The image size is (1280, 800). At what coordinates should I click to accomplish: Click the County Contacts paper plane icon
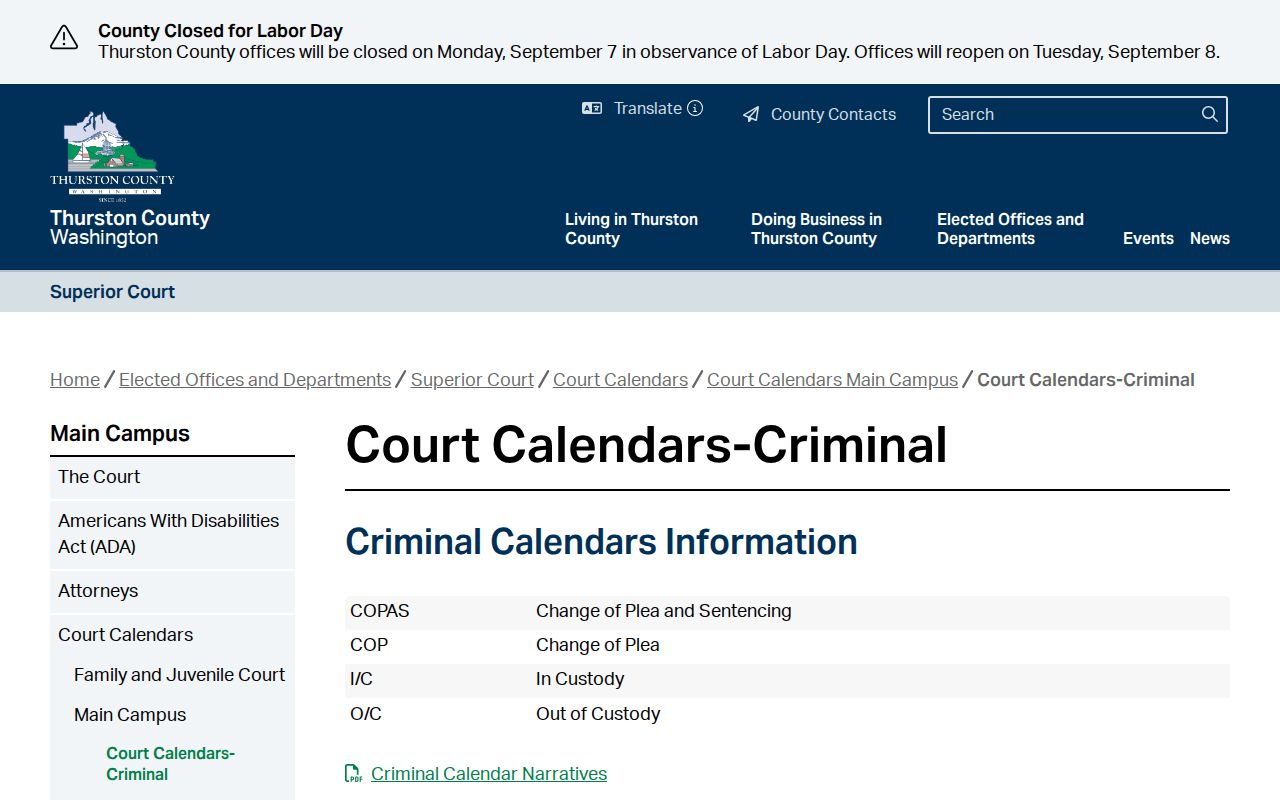click(x=751, y=115)
